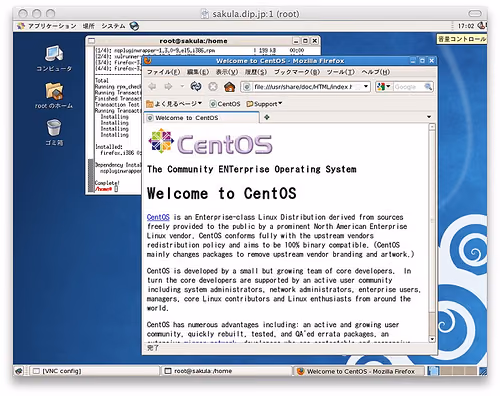500x396 pixels.
Task: Open the search engine selector dropdown
Action: tap(383, 87)
